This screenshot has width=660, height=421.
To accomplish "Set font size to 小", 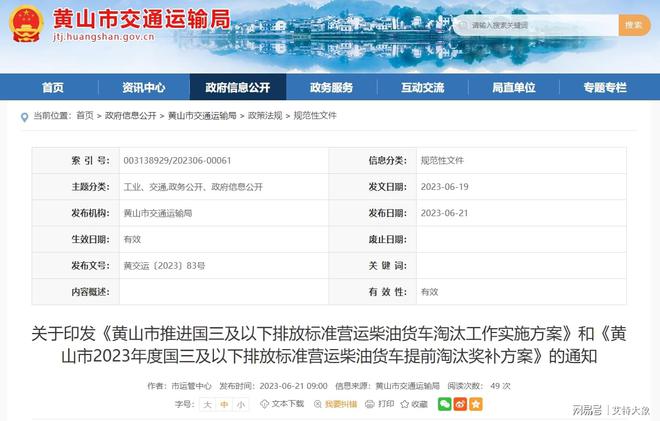I will [240, 404].
